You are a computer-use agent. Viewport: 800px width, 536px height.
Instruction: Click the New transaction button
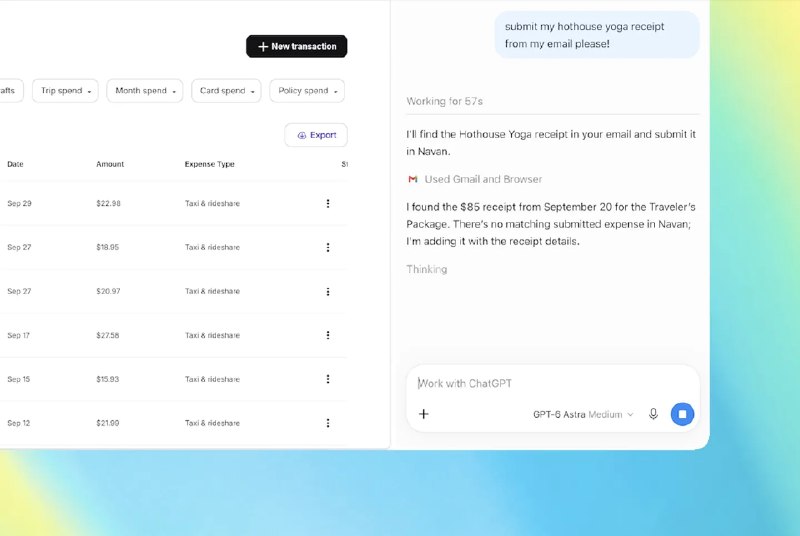click(296, 46)
